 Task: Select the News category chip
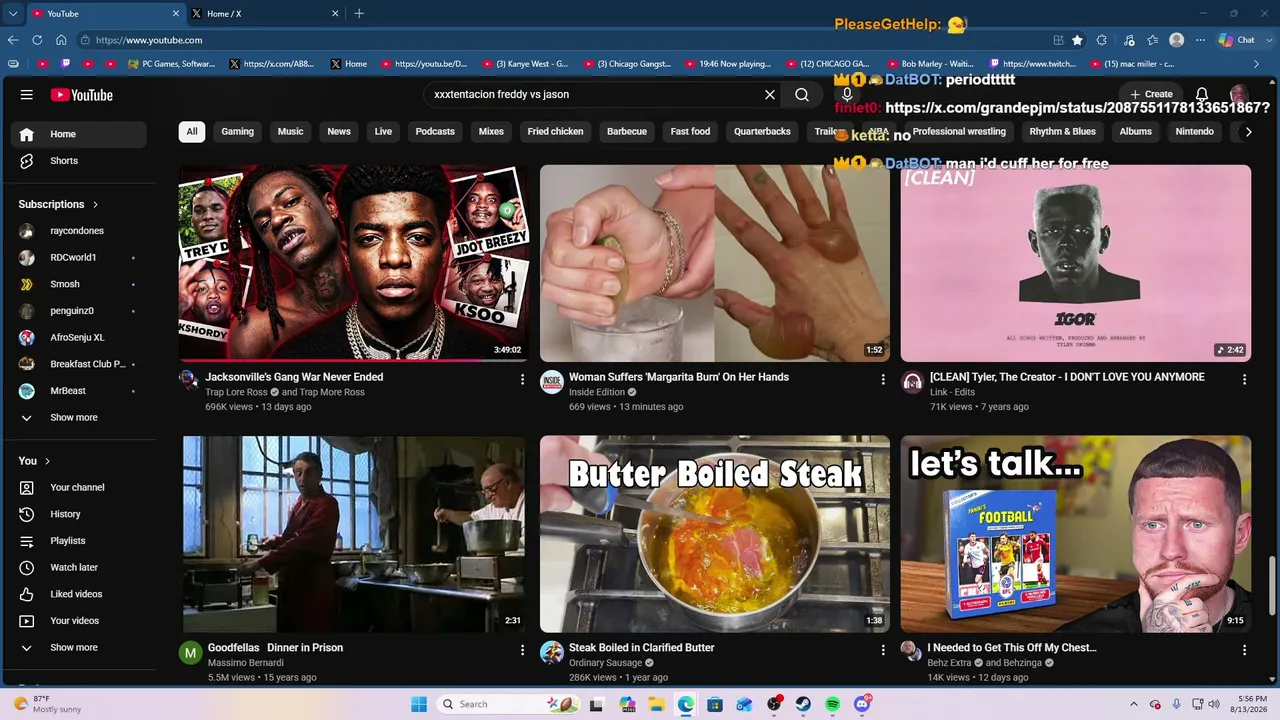339,132
